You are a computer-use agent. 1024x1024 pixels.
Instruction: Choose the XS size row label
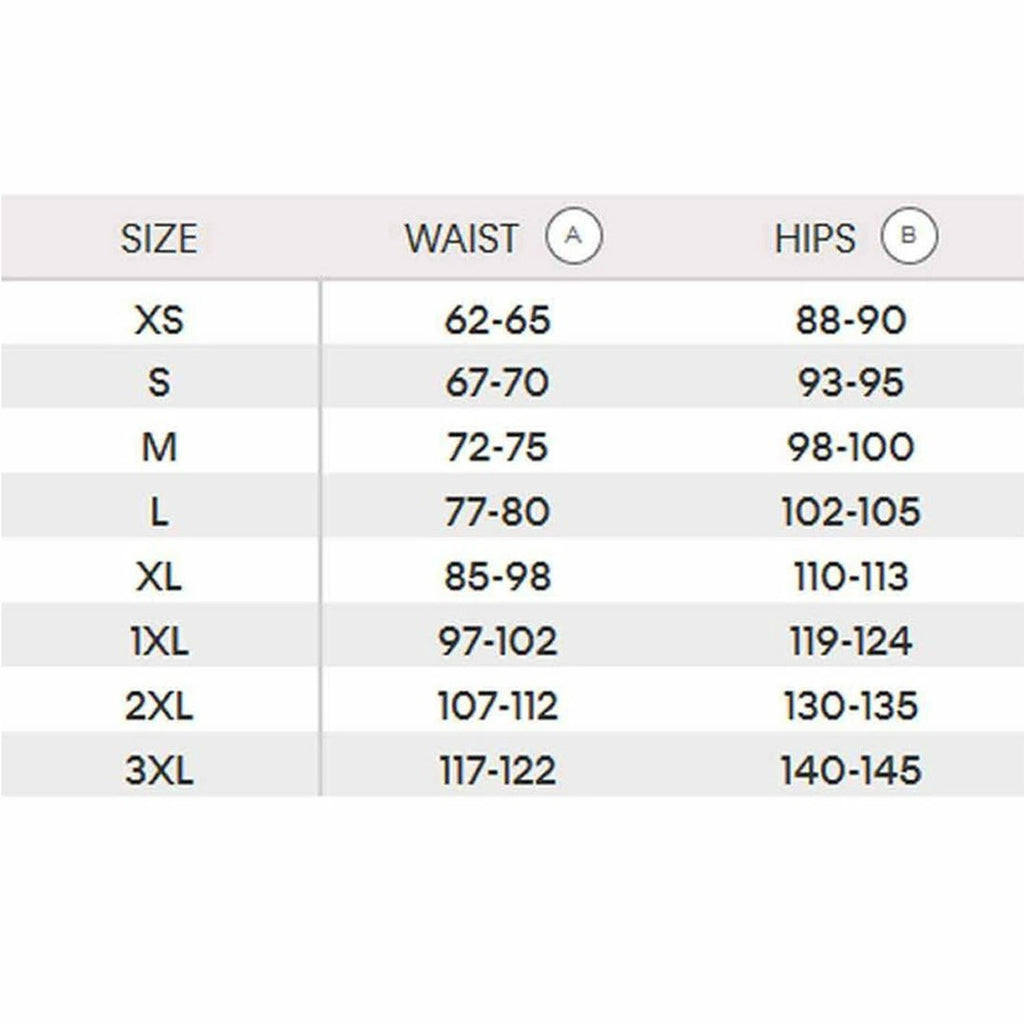coord(159,320)
